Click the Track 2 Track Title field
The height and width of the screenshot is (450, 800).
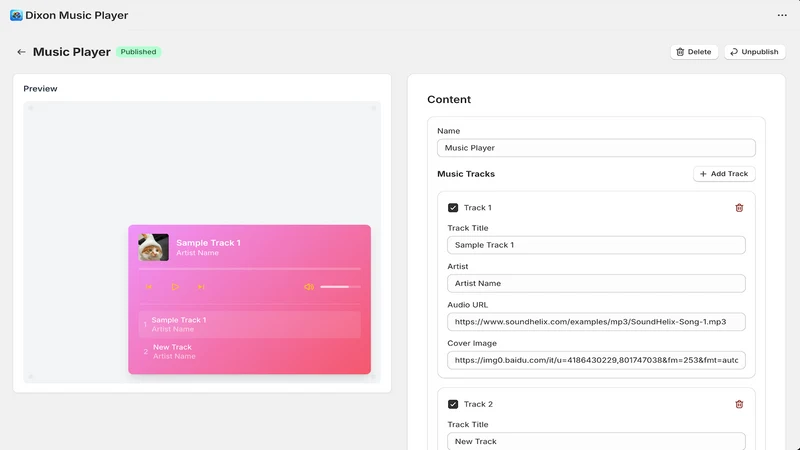596,441
